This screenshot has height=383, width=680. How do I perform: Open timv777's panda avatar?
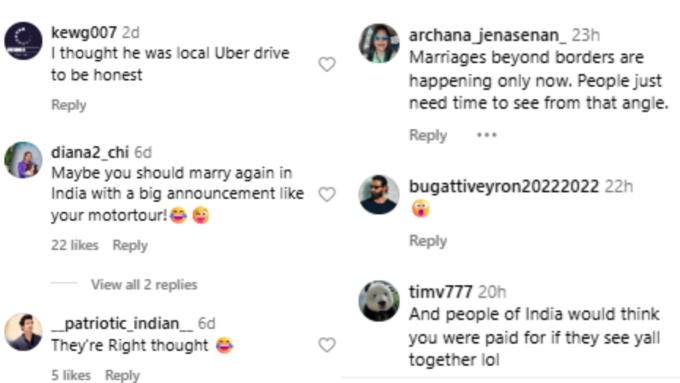[379, 301]
